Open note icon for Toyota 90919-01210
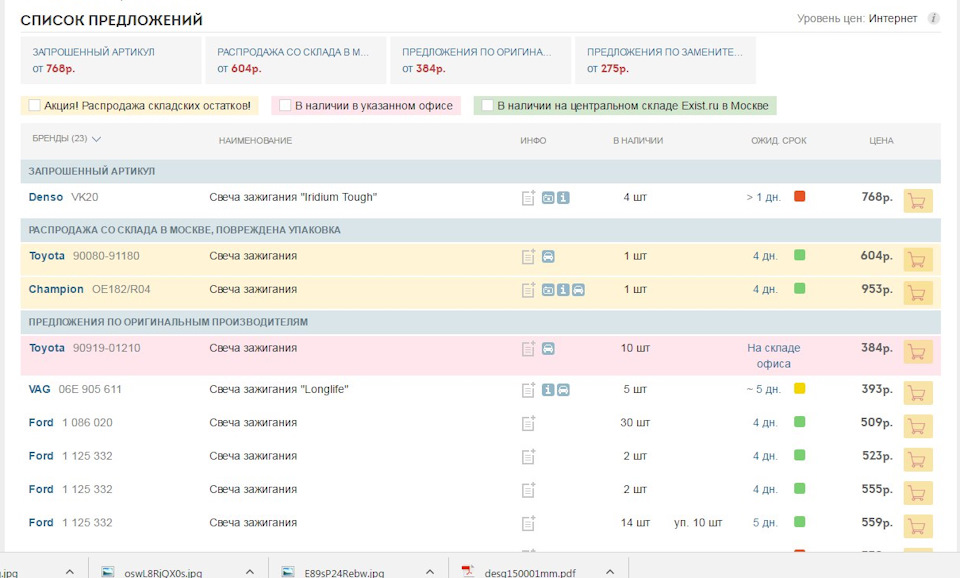The image size is (960, 578). coord(528,348)
